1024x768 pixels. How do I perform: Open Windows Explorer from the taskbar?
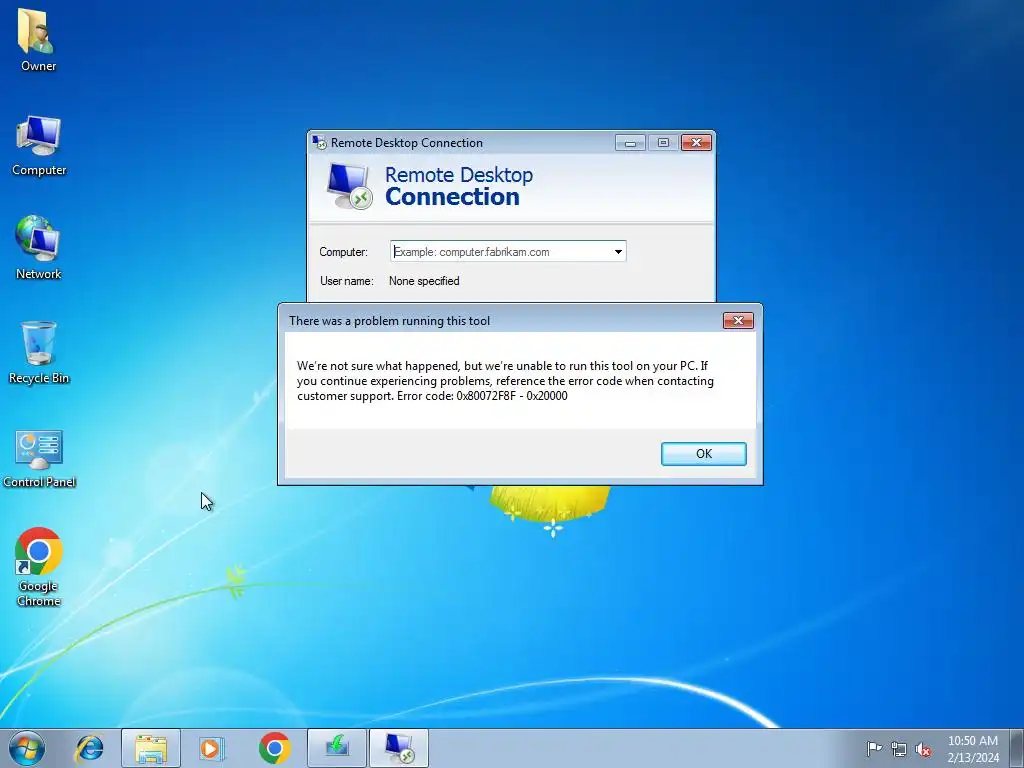click(x=151, y=748)
